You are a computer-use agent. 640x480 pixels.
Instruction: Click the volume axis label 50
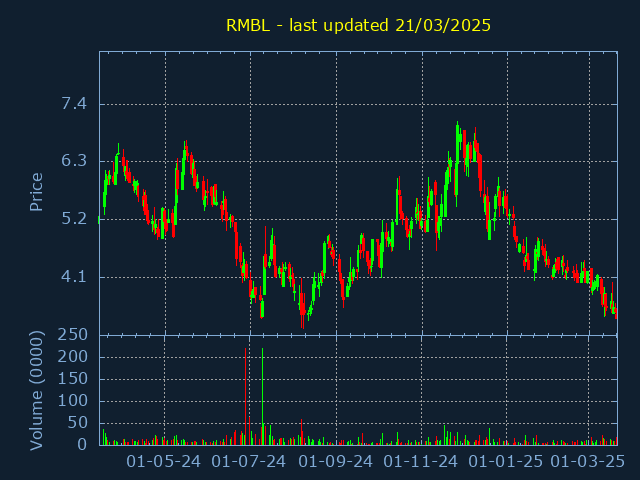pos(78,423)
